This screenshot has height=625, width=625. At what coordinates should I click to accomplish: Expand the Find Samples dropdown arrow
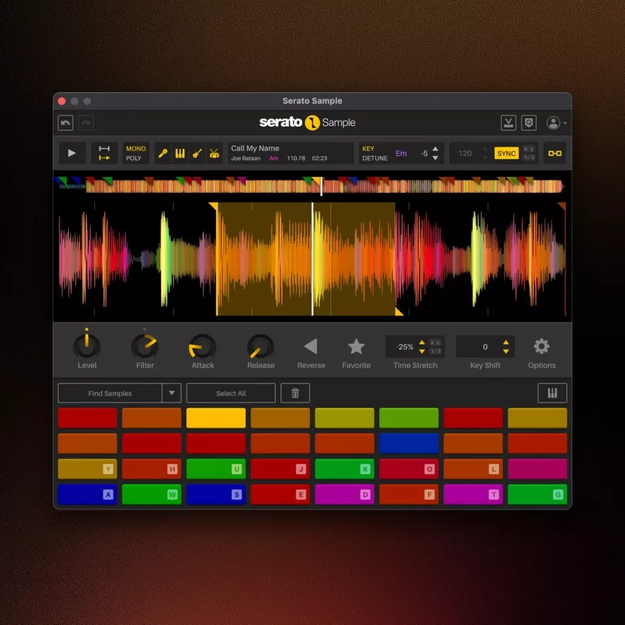pos(172,393)
